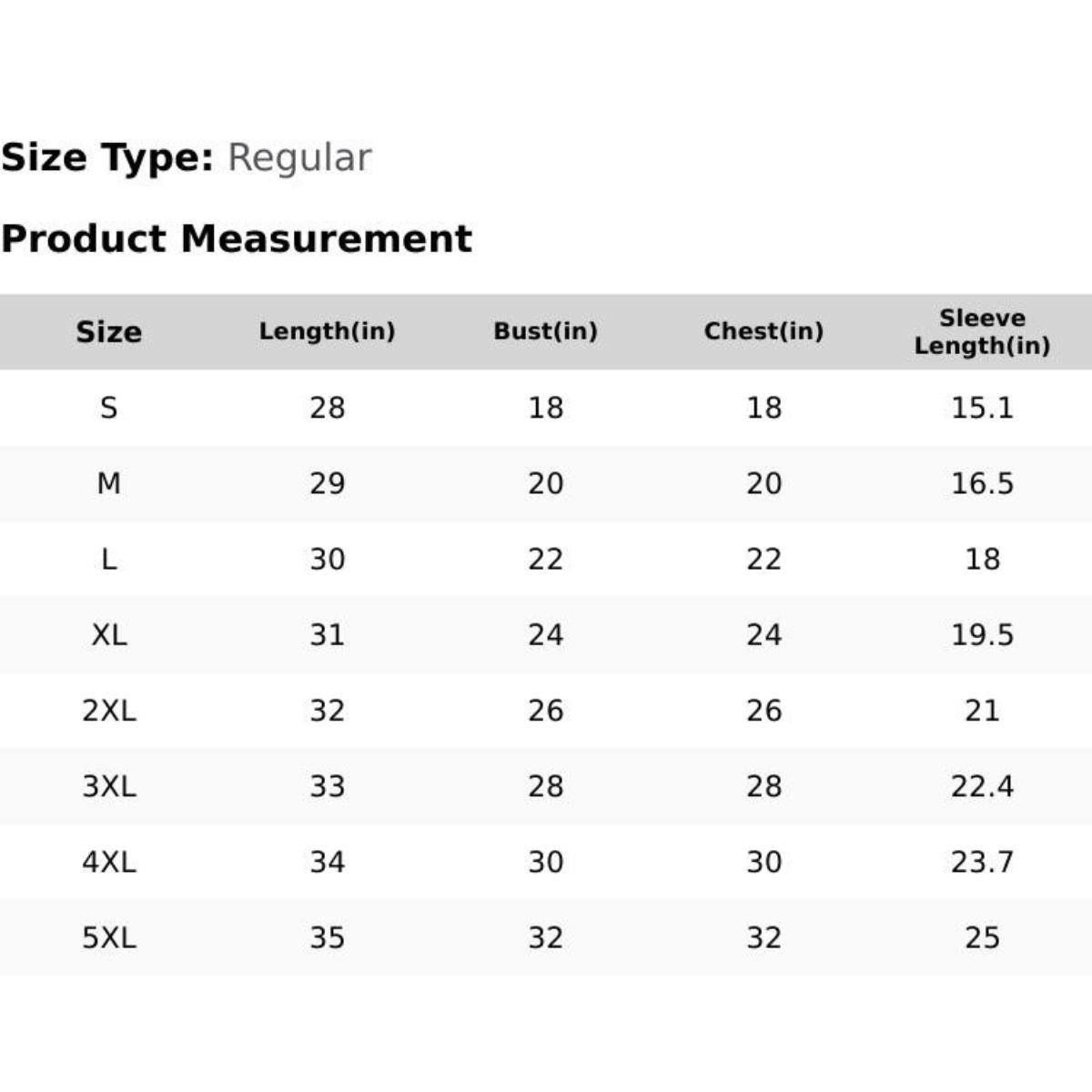Click the Bust(in) column header
The height and width of the screenshot is (1092, 1092).
pyautogui.click(x=545, y=331)
